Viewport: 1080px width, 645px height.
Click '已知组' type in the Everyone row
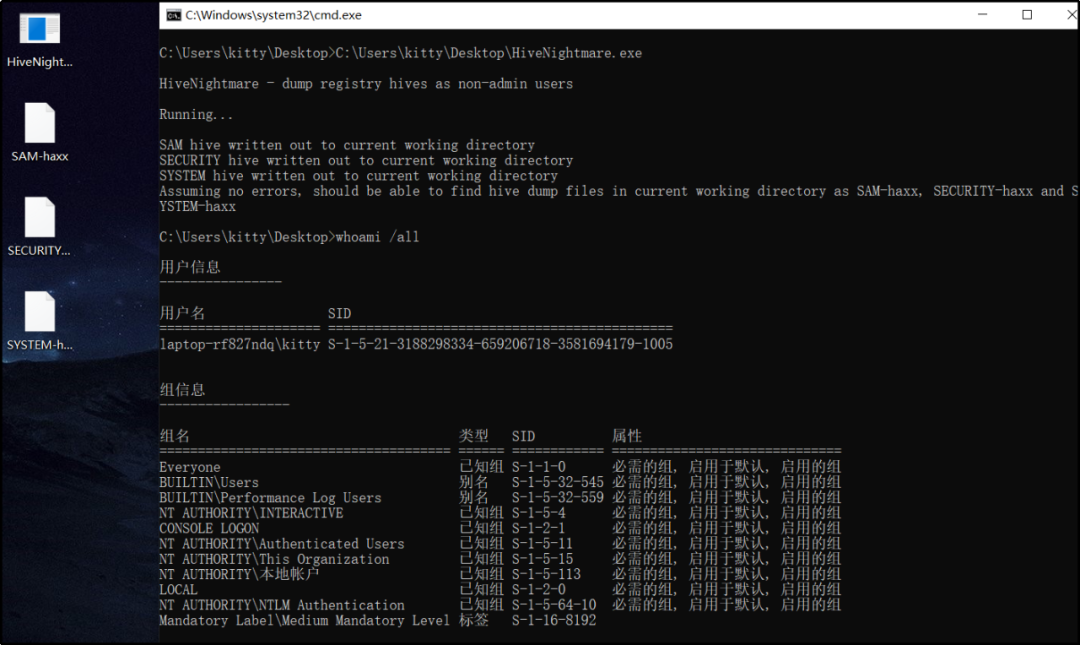(x=481, y=467)
